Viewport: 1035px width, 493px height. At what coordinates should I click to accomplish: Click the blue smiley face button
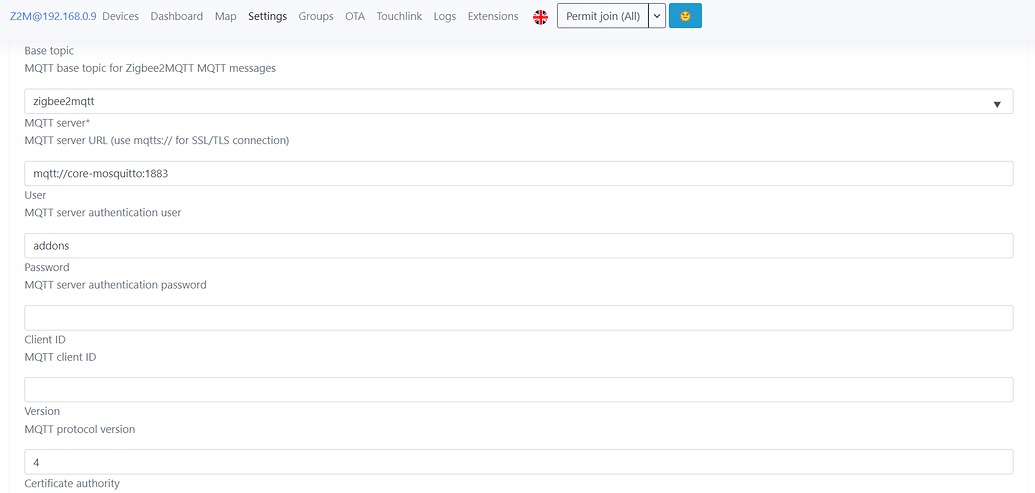[x=685, y=16]
